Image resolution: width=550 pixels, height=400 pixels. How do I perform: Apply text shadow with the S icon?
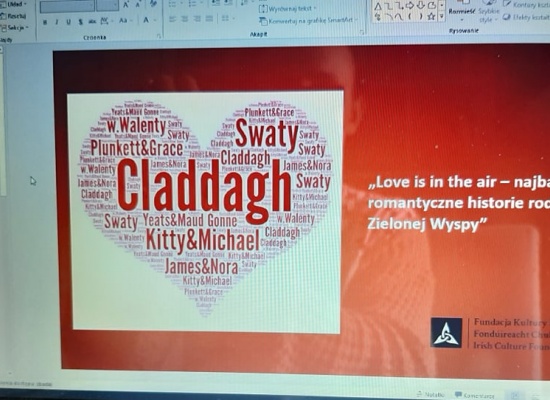(x=80, y=22)
